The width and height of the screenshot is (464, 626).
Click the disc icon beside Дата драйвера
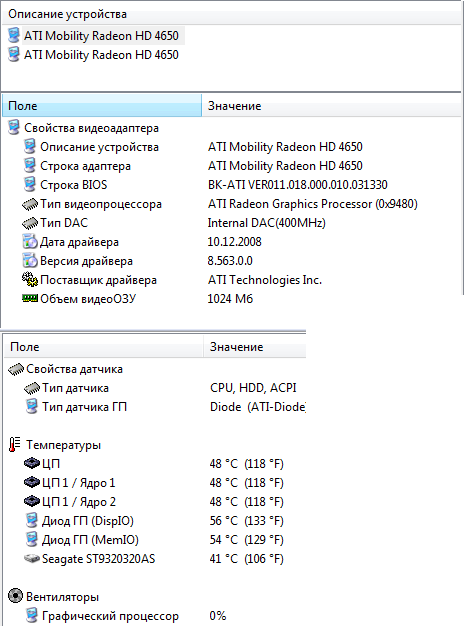30,242
